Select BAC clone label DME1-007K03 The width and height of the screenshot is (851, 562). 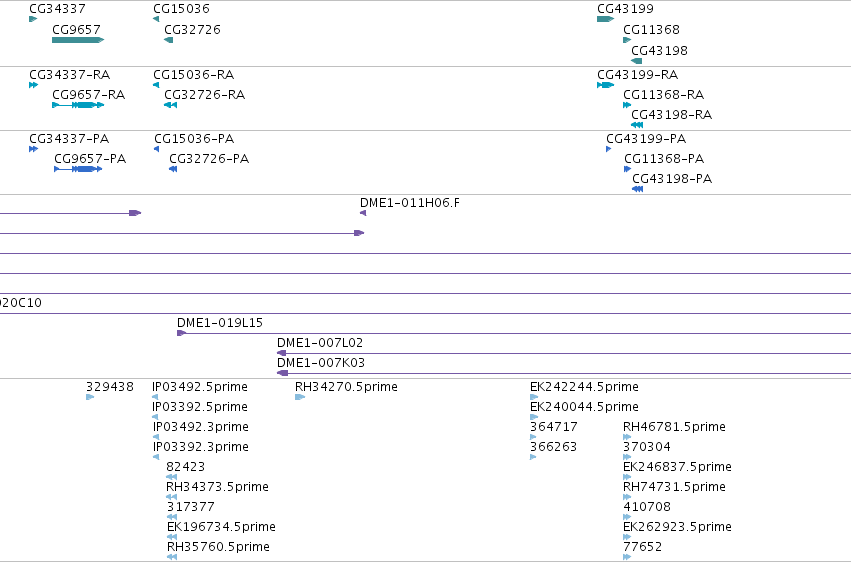pyautogui.click(x=321, y=363)
